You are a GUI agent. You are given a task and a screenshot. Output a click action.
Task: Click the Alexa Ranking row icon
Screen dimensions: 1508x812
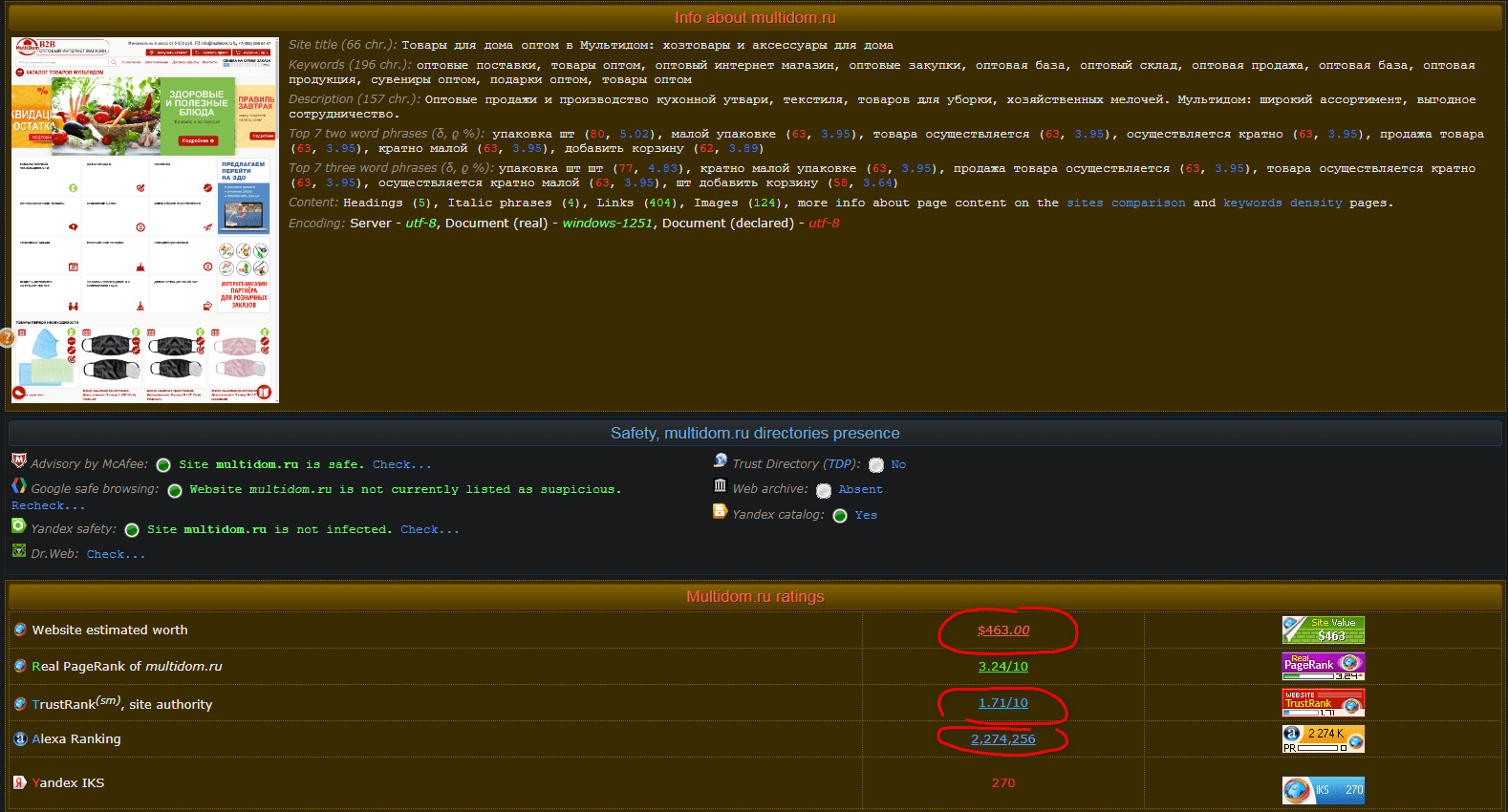tap(20, 738)
